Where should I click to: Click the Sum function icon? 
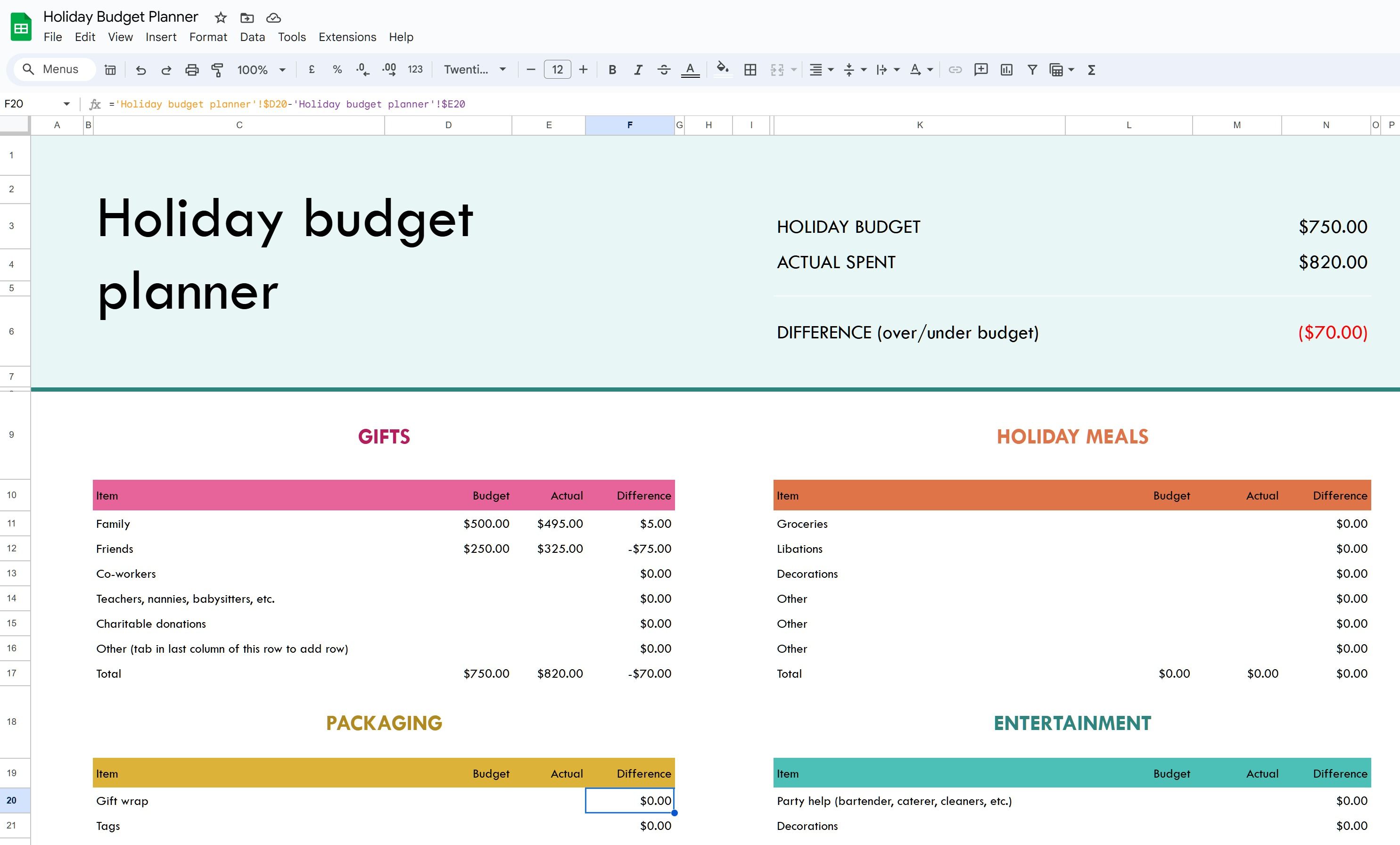[1093, 69]
